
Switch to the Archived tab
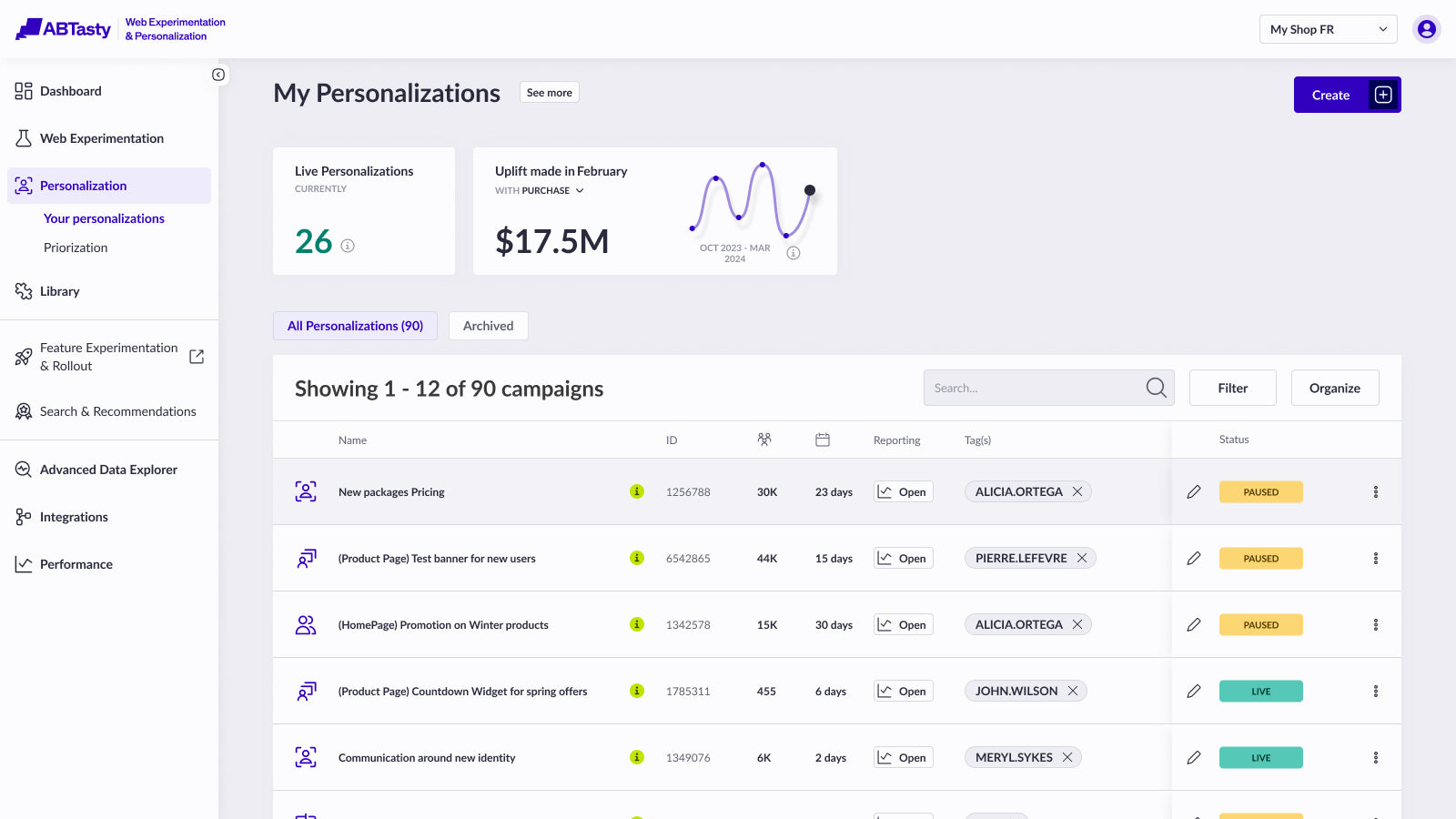pos(489,326)
